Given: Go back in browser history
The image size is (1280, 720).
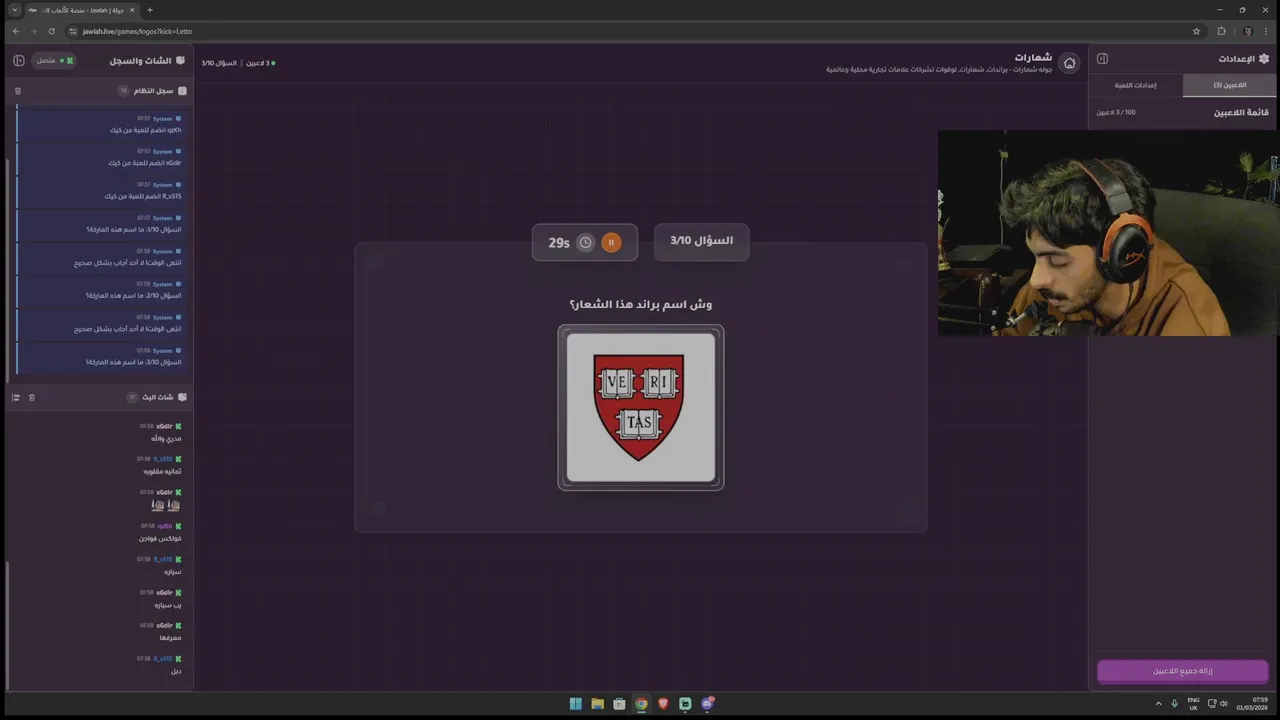Looking at the screenshot, I should click(15, 31).
